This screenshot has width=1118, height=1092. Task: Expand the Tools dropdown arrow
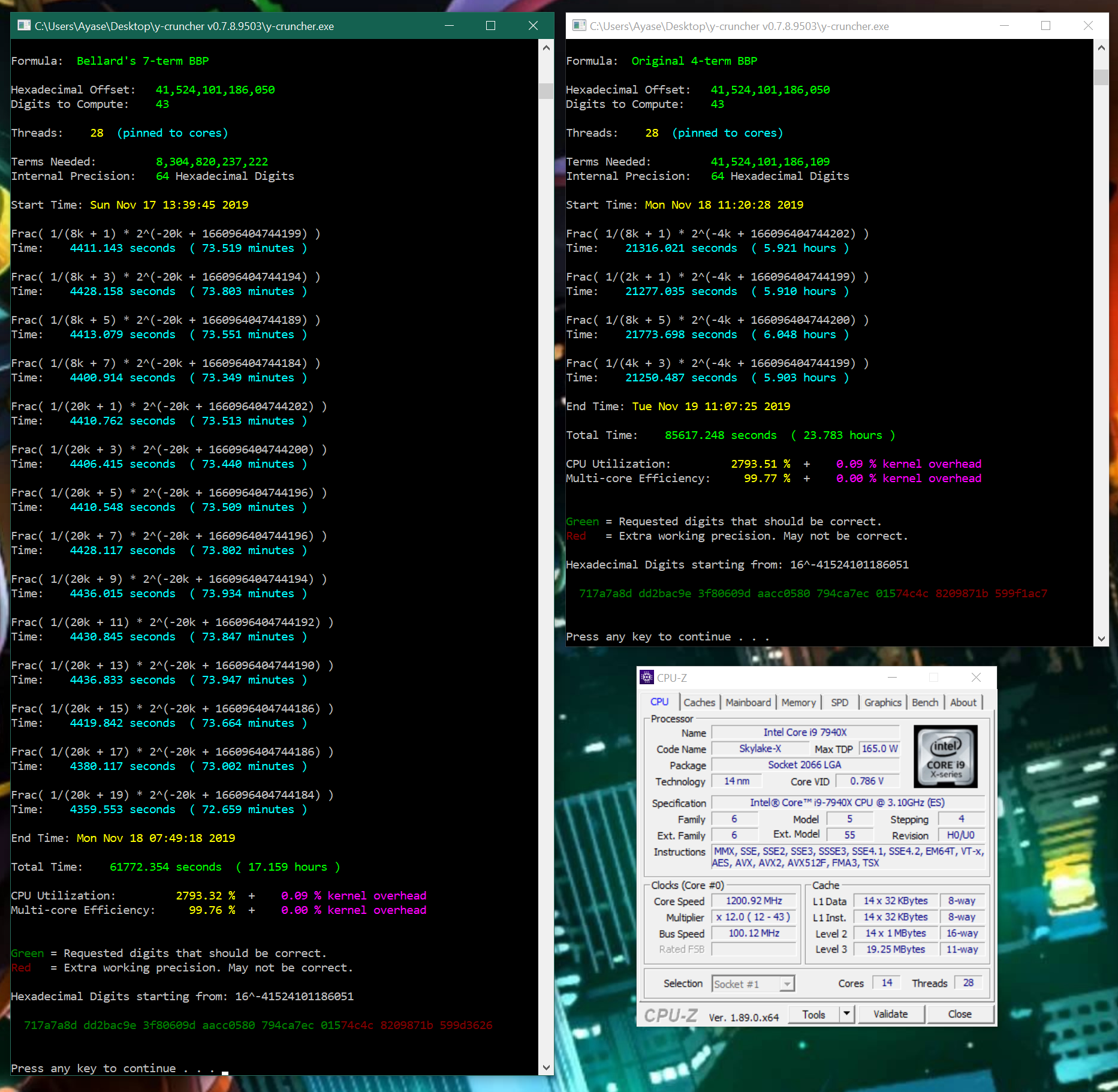(846, 1014)
